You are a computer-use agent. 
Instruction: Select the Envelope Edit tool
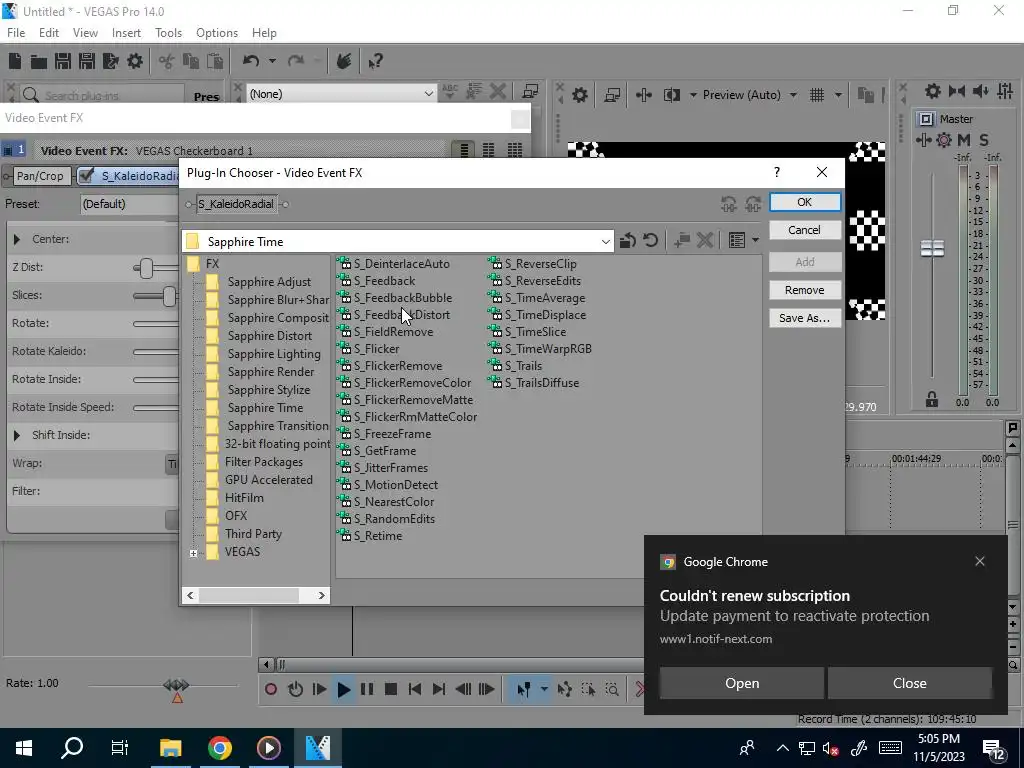pos(565,689)
